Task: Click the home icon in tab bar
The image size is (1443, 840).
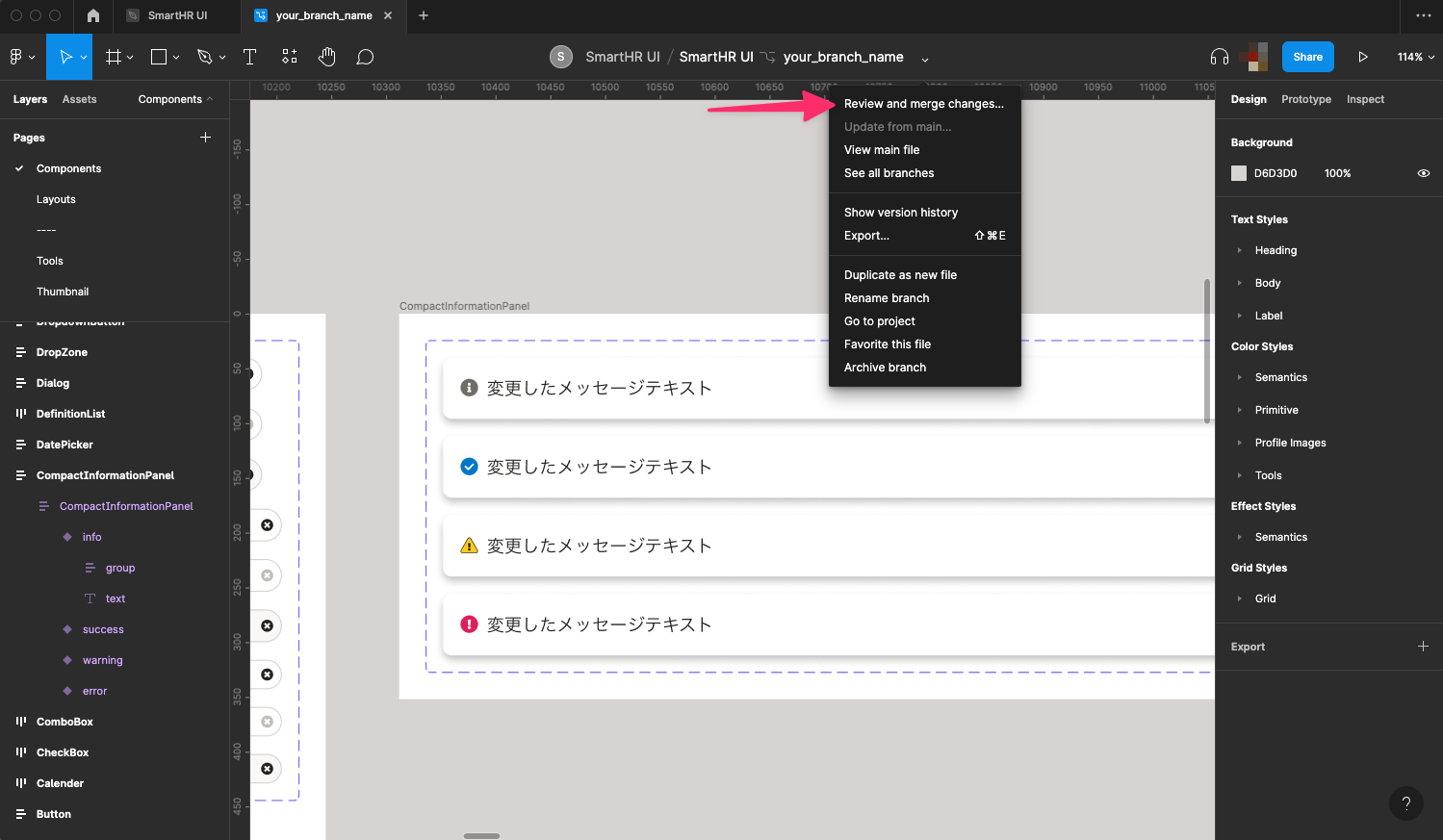Action: pyautogui.click(x=92, y=15)
